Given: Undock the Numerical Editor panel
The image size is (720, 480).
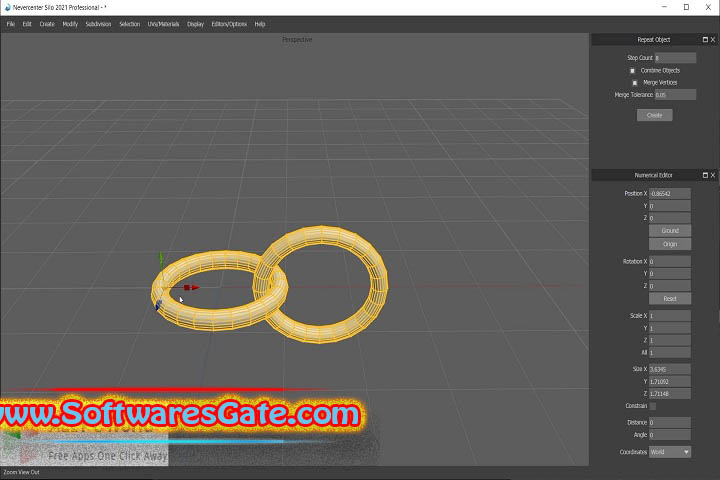Looking at the screenshot, I should coord(704,175).
